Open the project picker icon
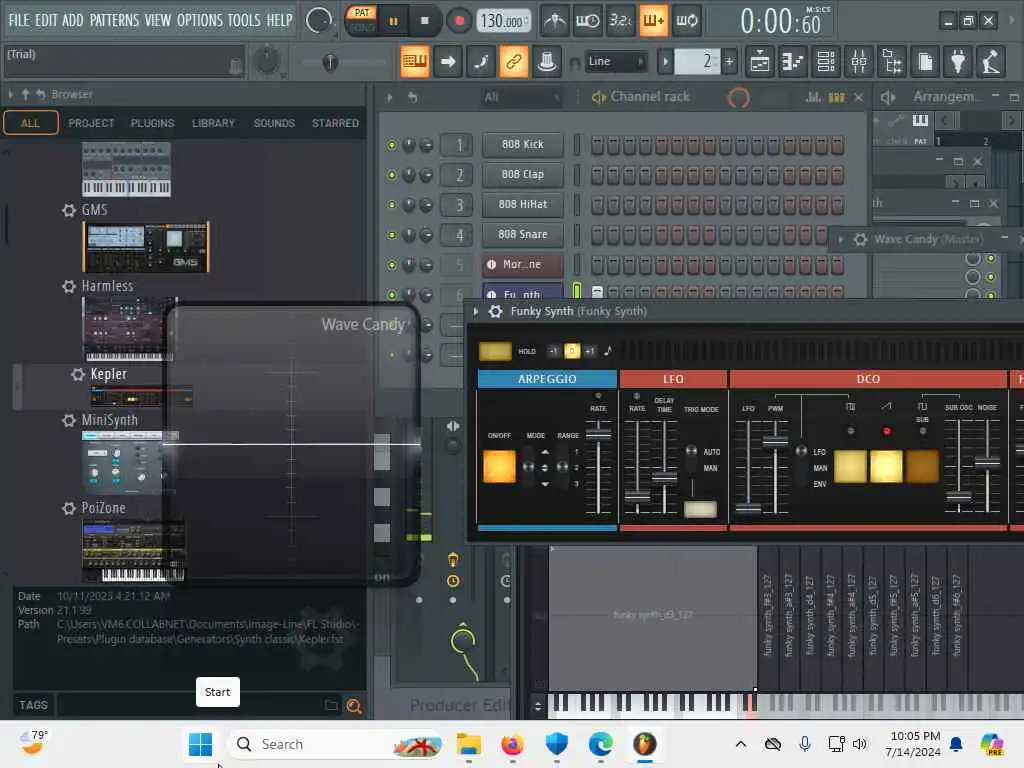Screen dimensions: 1024x768 925,62
